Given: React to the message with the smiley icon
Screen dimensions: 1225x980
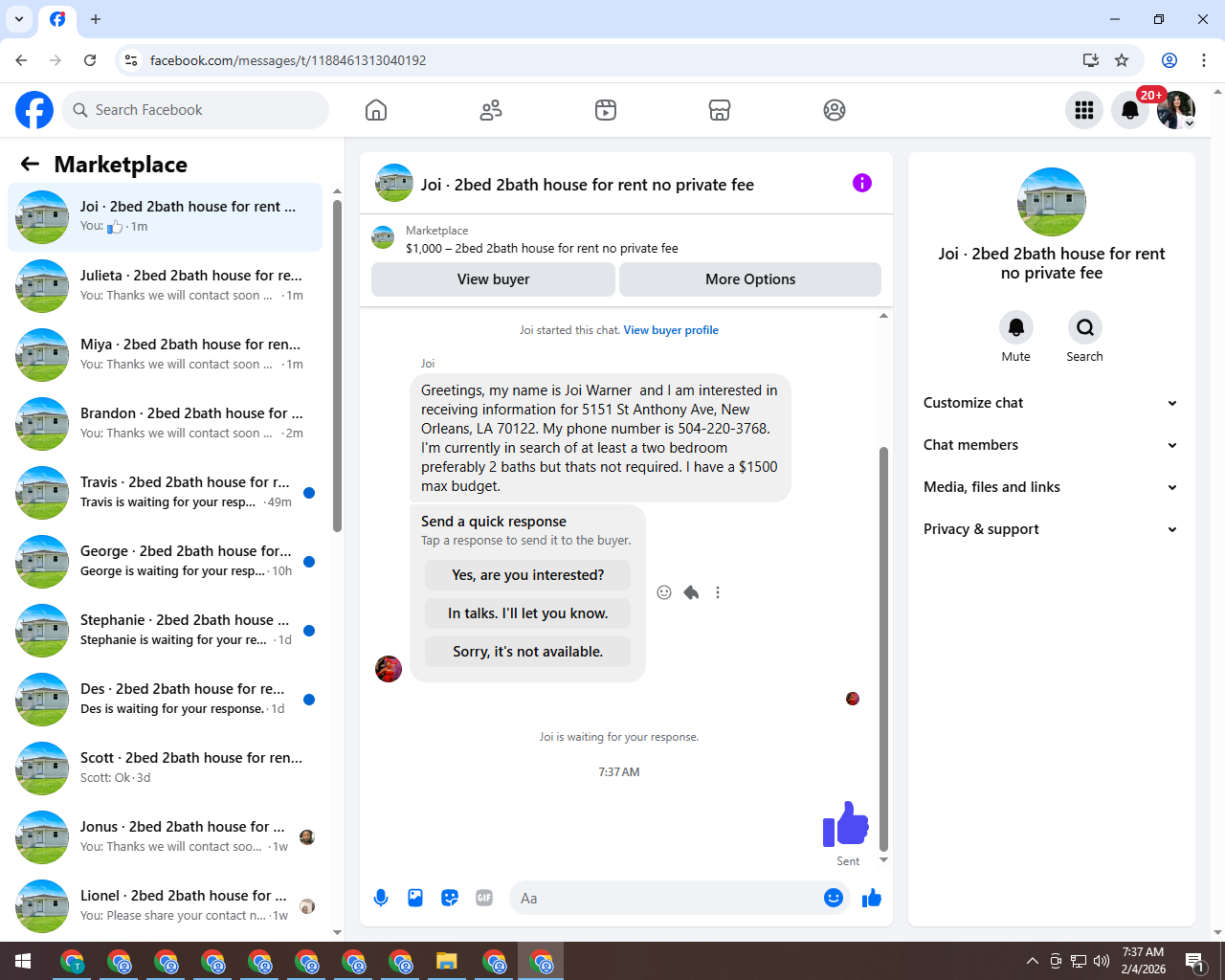Looking at the screenshot, I should [664, 592].
